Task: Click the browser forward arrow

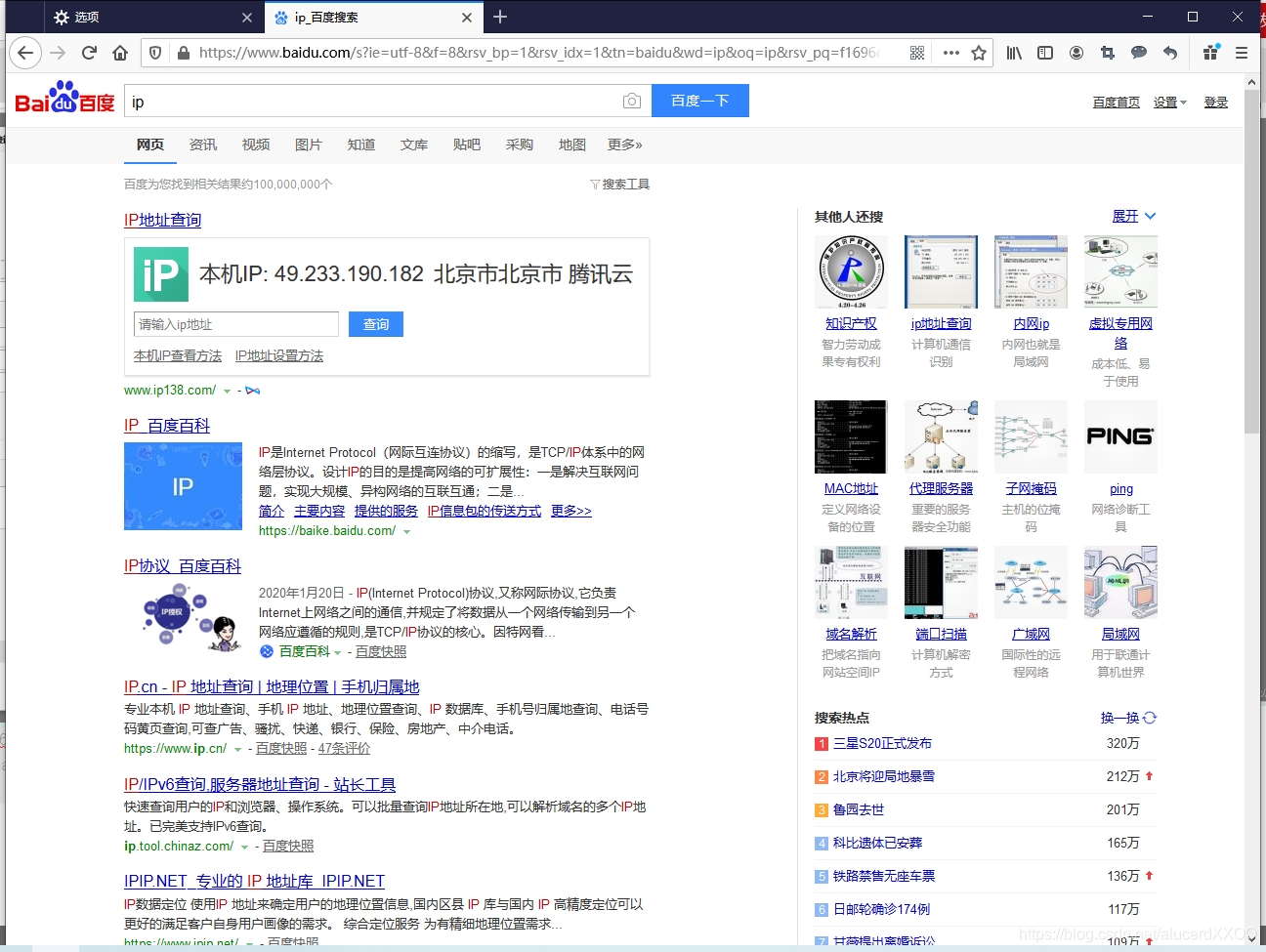Action: pyautogui.click(x=58, y=53)
